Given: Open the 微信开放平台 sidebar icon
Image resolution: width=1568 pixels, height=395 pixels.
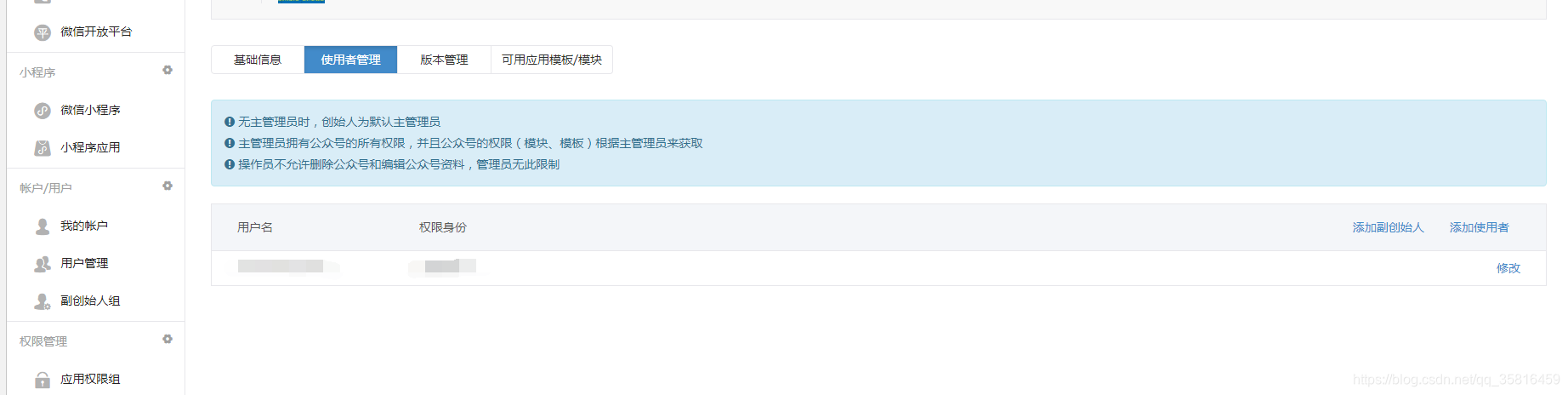Looking at the screenshot, I should 43,32.
